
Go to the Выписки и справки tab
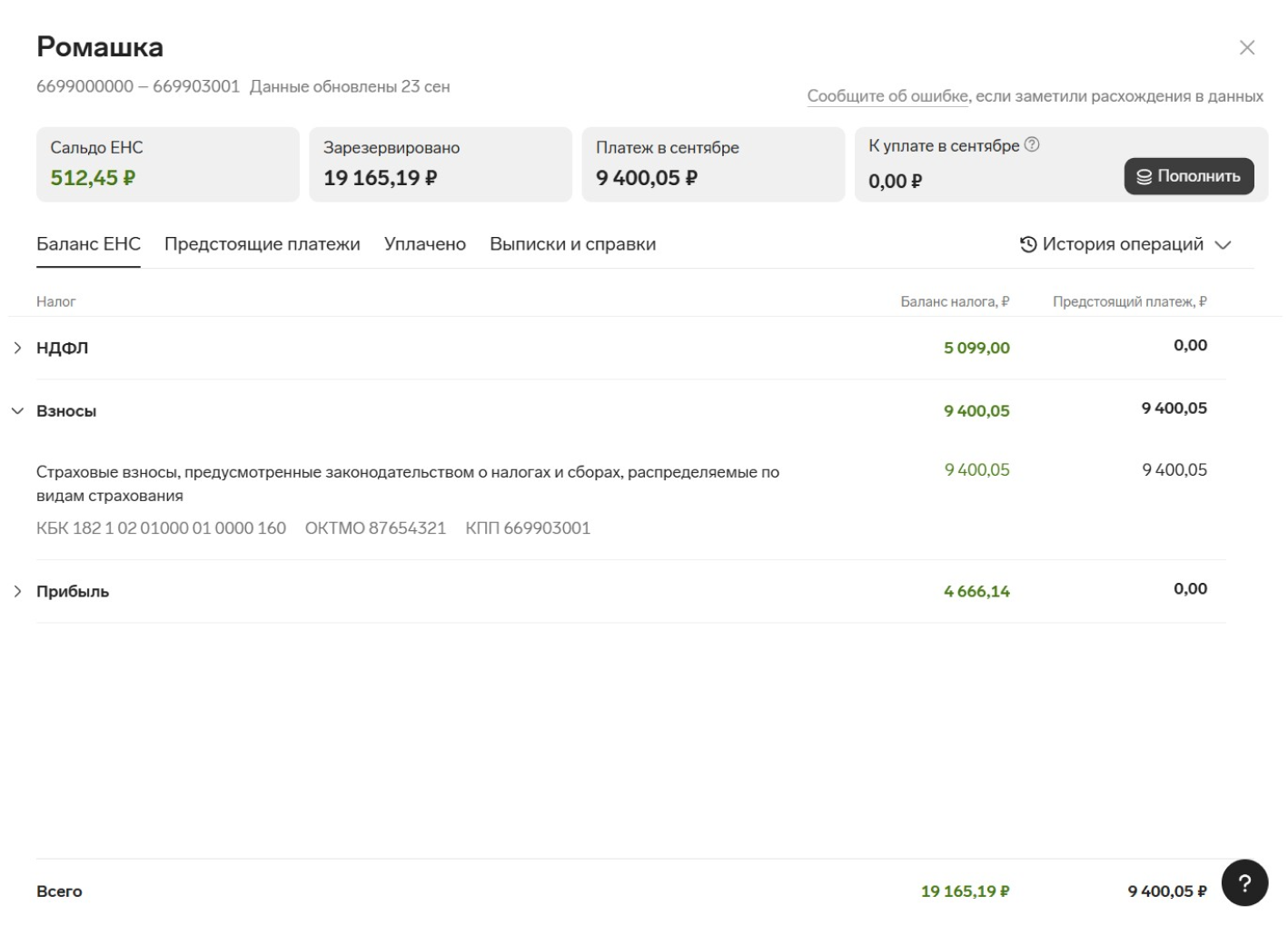572,244
